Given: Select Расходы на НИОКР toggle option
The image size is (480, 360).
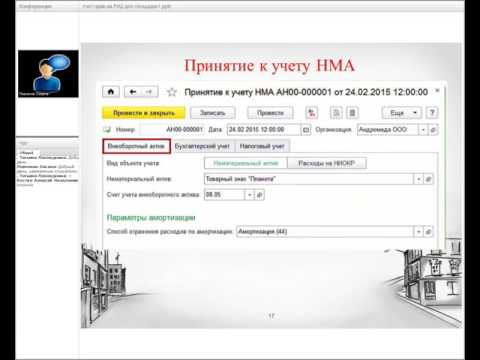Looking at the screenshot, I should point(327,163).
